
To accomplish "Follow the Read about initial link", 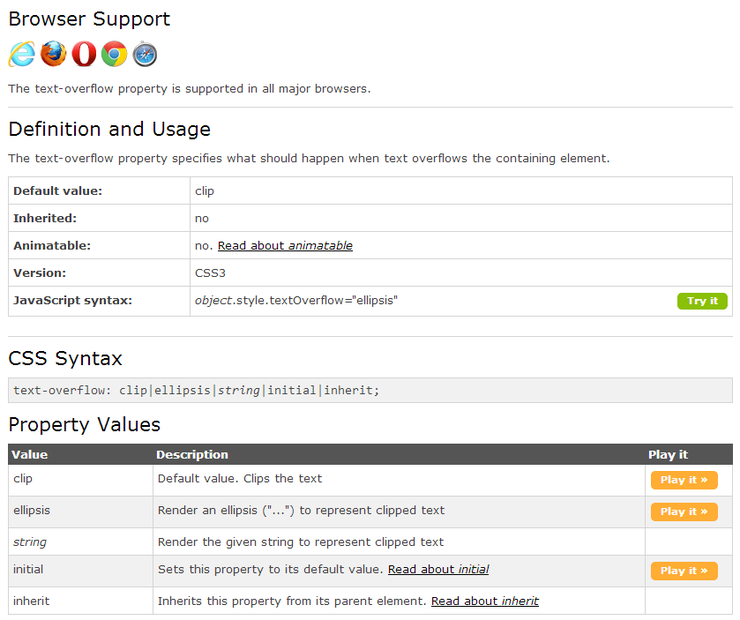I will [438, 570].
